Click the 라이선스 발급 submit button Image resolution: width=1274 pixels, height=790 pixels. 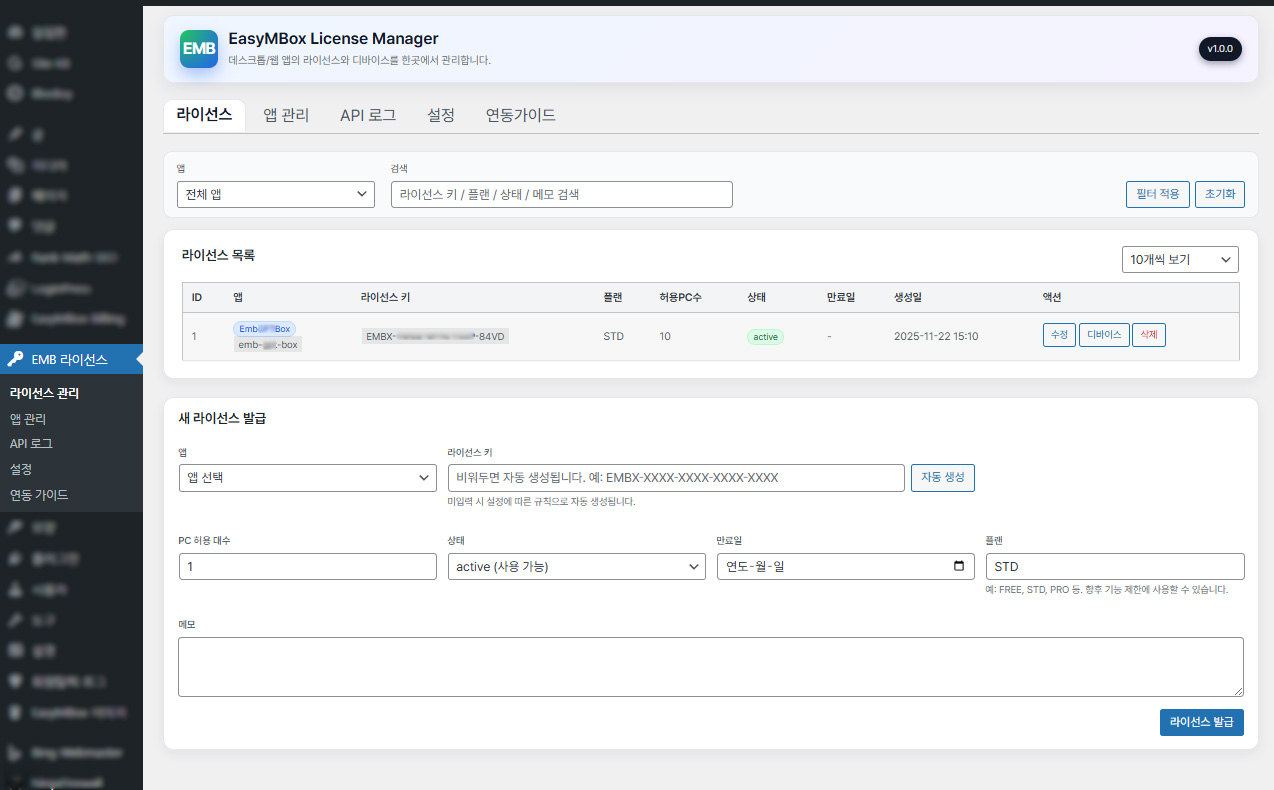(1202, 722)
